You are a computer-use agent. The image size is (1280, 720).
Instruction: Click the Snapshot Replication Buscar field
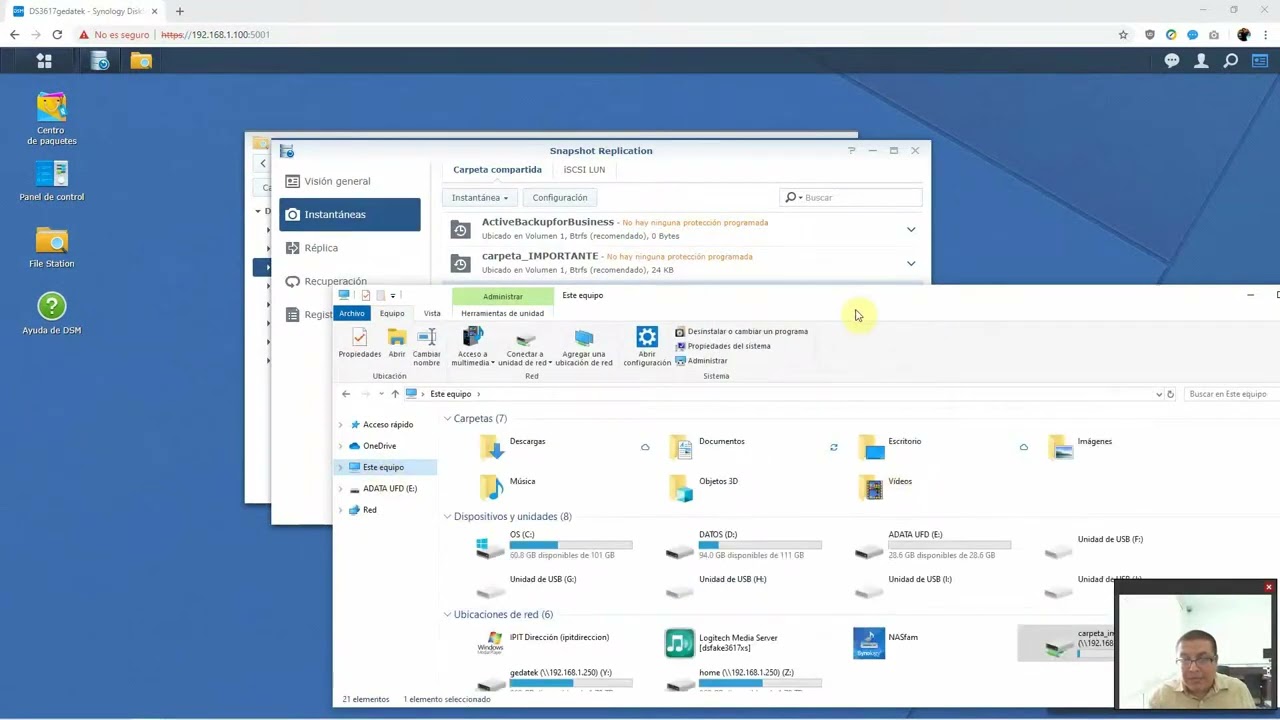tap(851, 197)
